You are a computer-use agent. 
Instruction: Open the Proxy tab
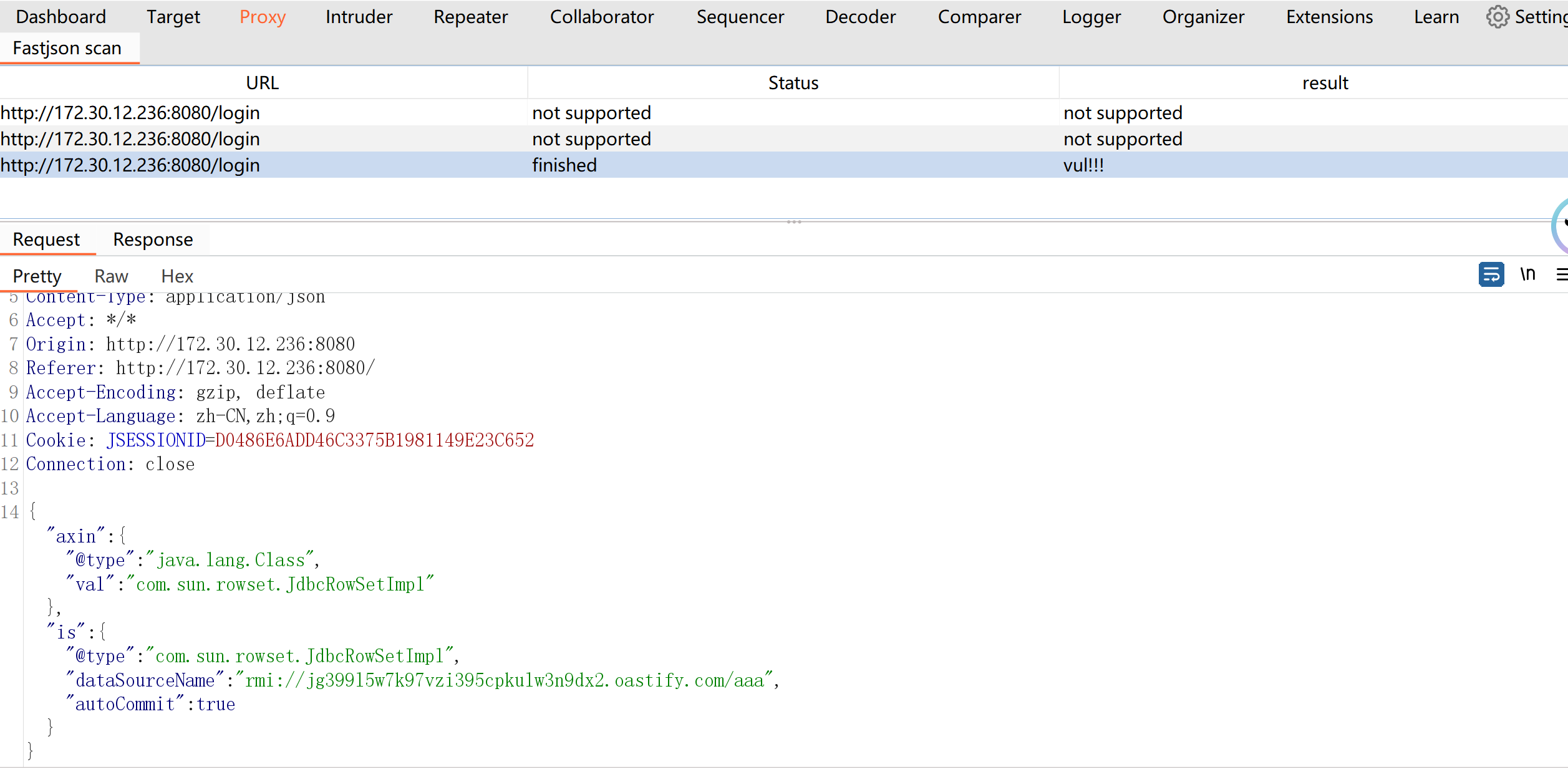pos(263,17)
